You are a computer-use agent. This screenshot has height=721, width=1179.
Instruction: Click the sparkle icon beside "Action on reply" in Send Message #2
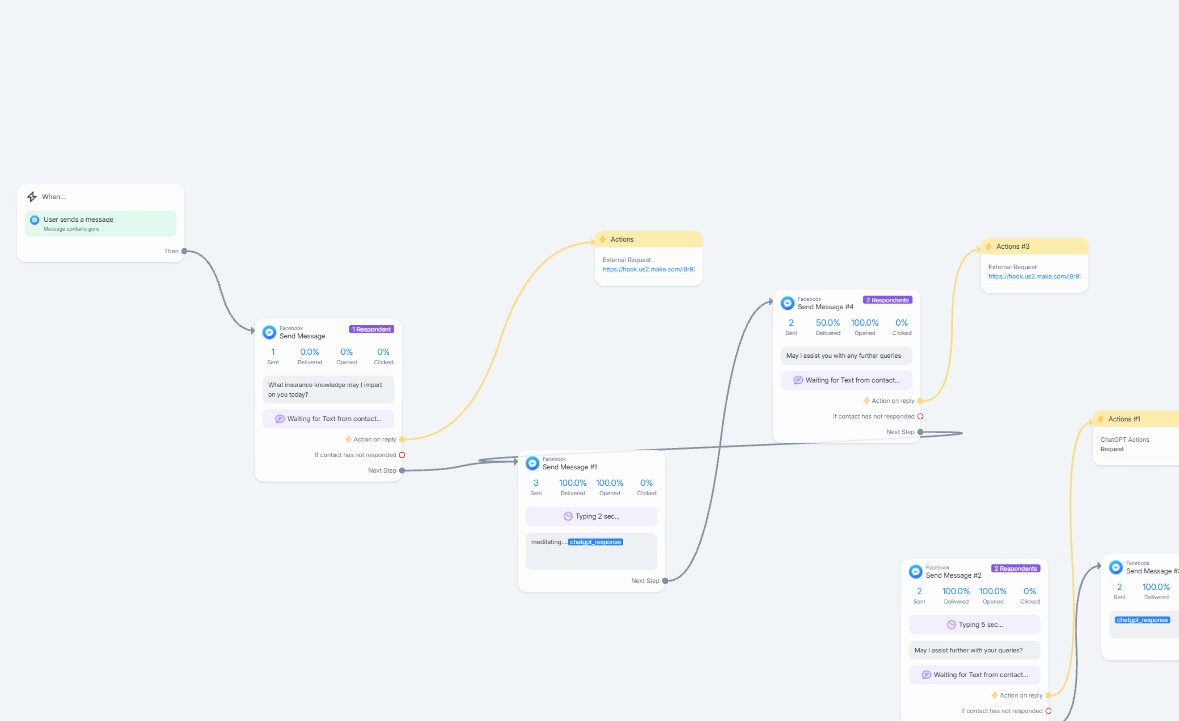[994, 695]
